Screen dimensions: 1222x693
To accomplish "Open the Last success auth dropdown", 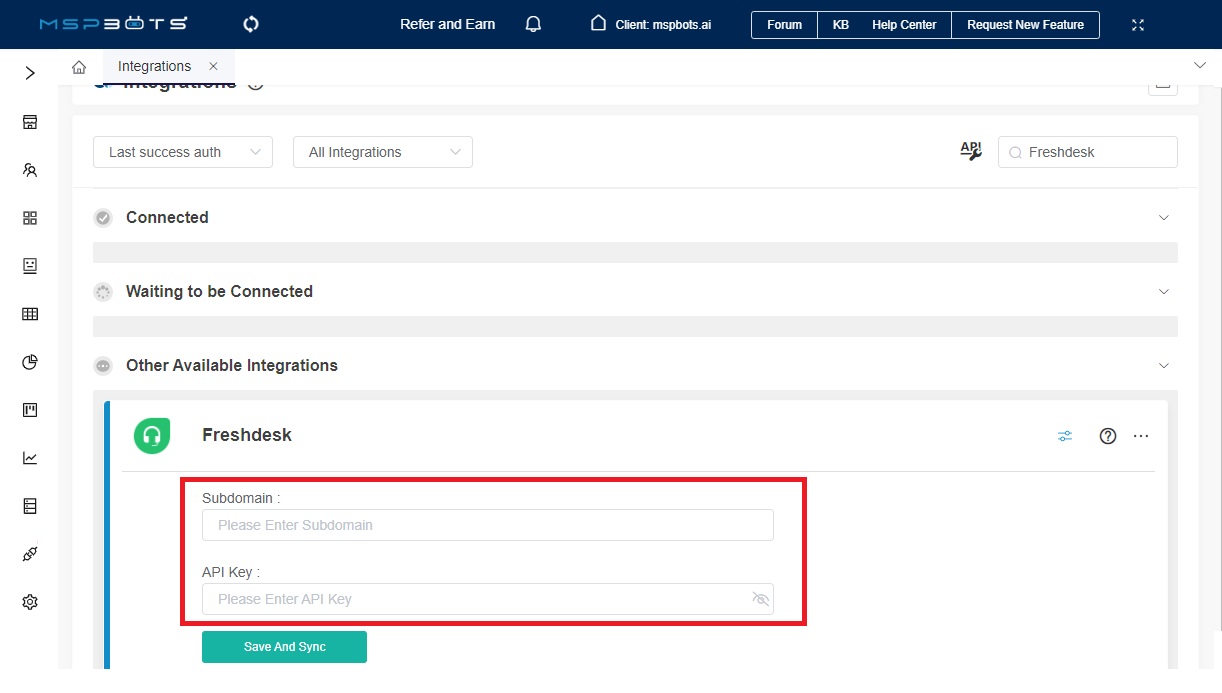I will [x=182, y=151].
